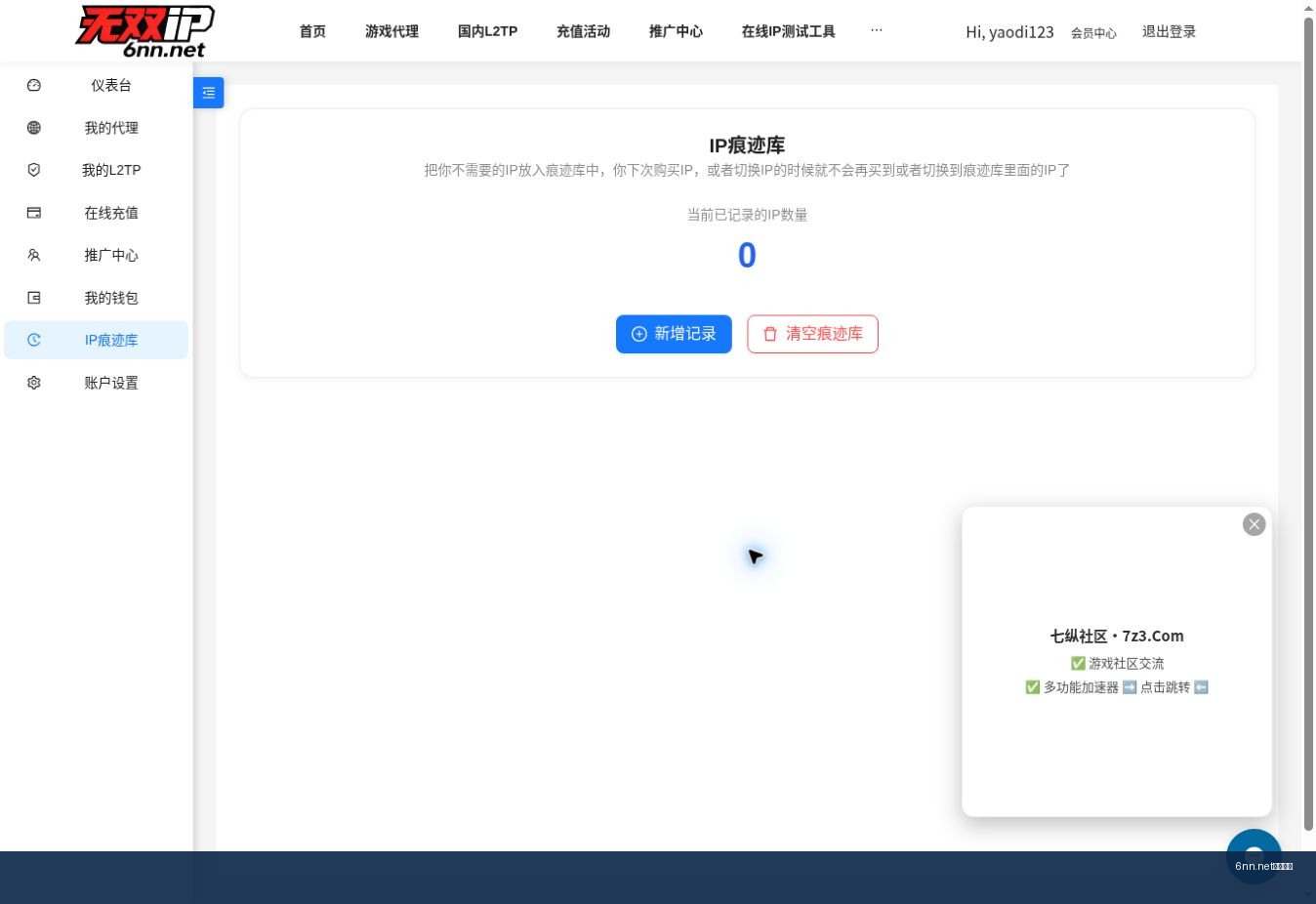1316x904 pixels.
Task: Click the wallet icon beside 我的钱包
Action: pos(34,298)
